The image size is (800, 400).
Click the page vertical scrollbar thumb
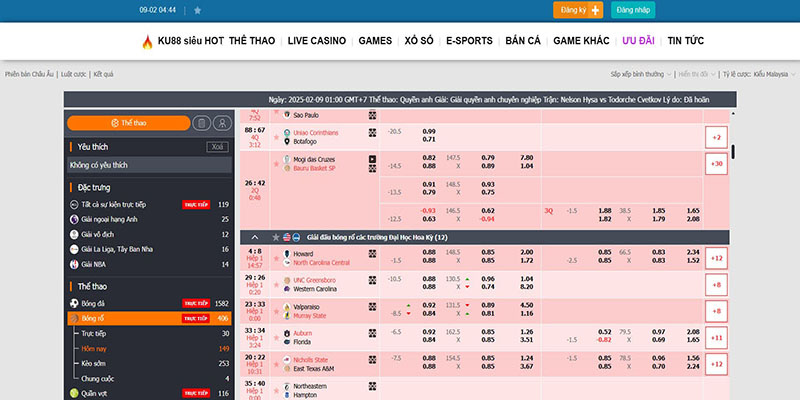[x=734, y=152]
